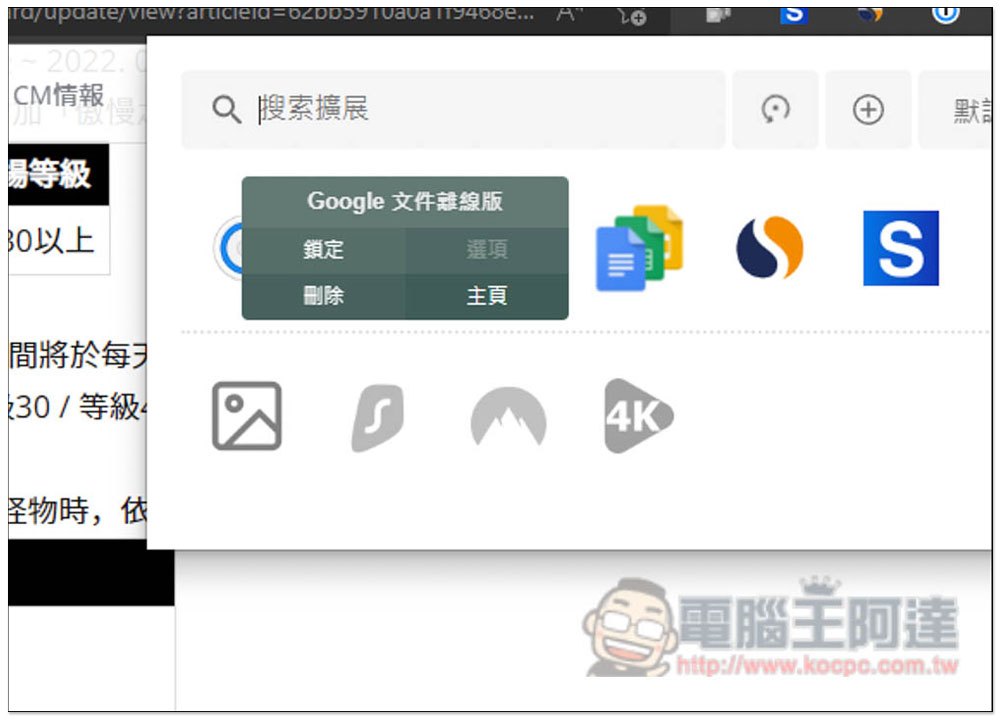Open the blue S square extension
Image resolution: width=1000 pixels, height=720 pixels.
point(901,248)
